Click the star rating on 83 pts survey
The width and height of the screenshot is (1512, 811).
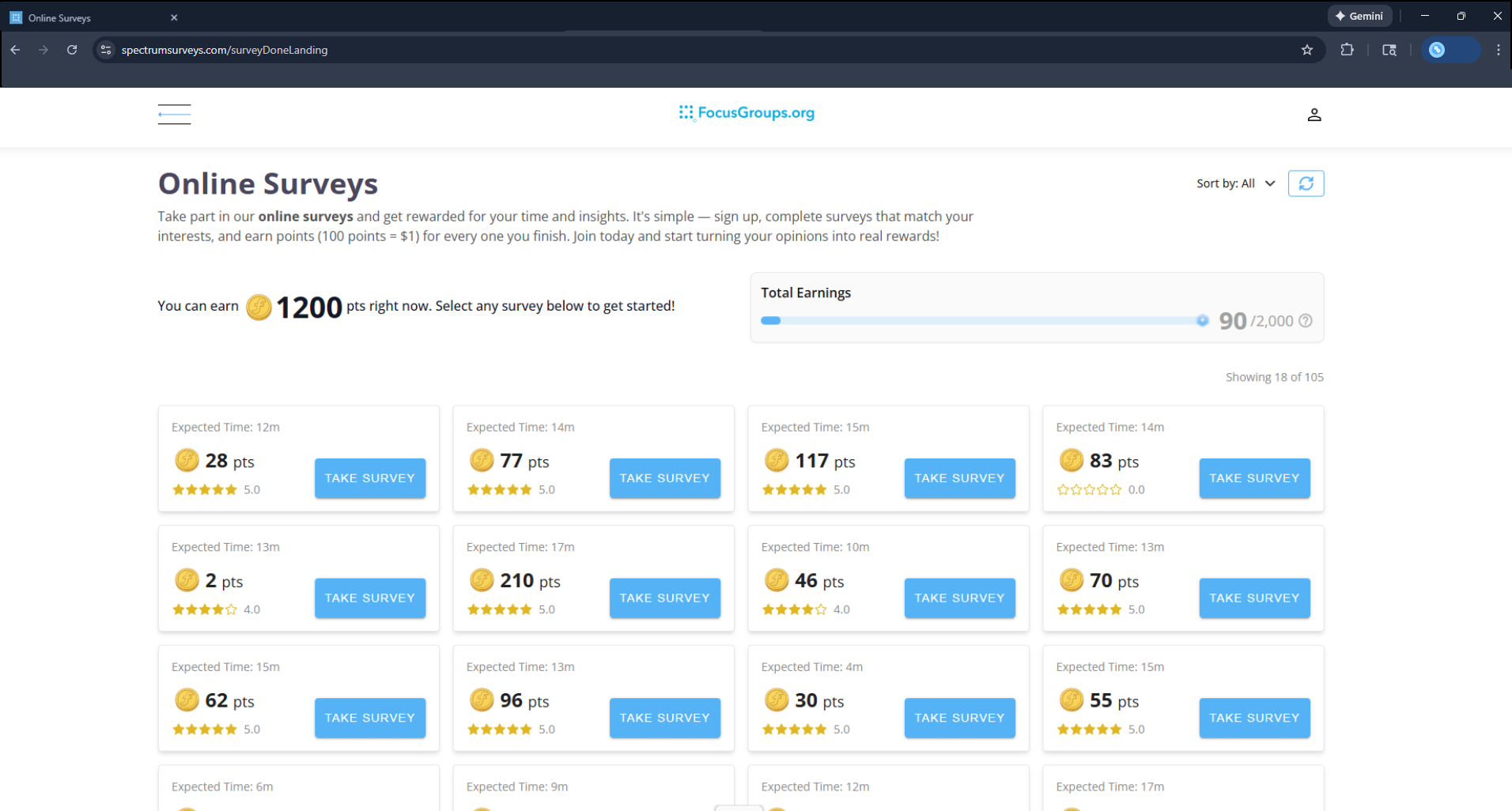click(1089, 490)
